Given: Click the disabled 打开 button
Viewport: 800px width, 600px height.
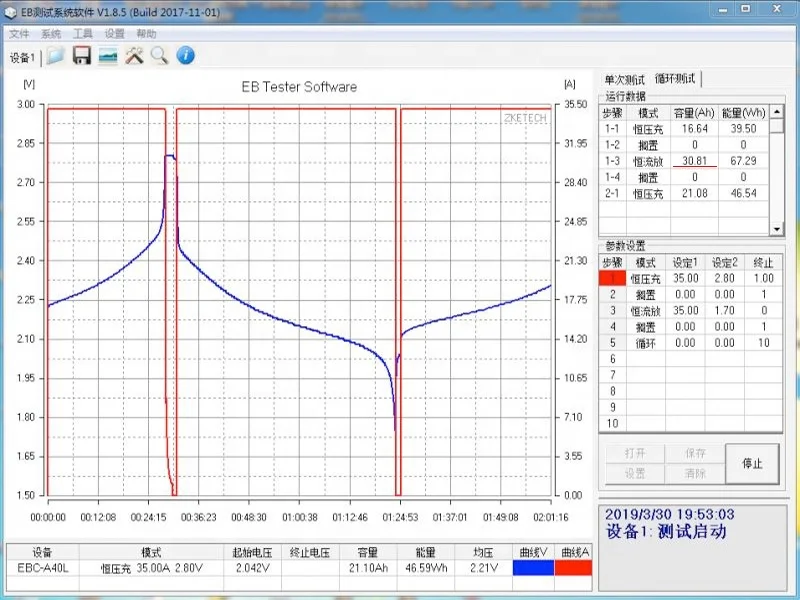Looking at the screenshot, I should pos(635,453).
